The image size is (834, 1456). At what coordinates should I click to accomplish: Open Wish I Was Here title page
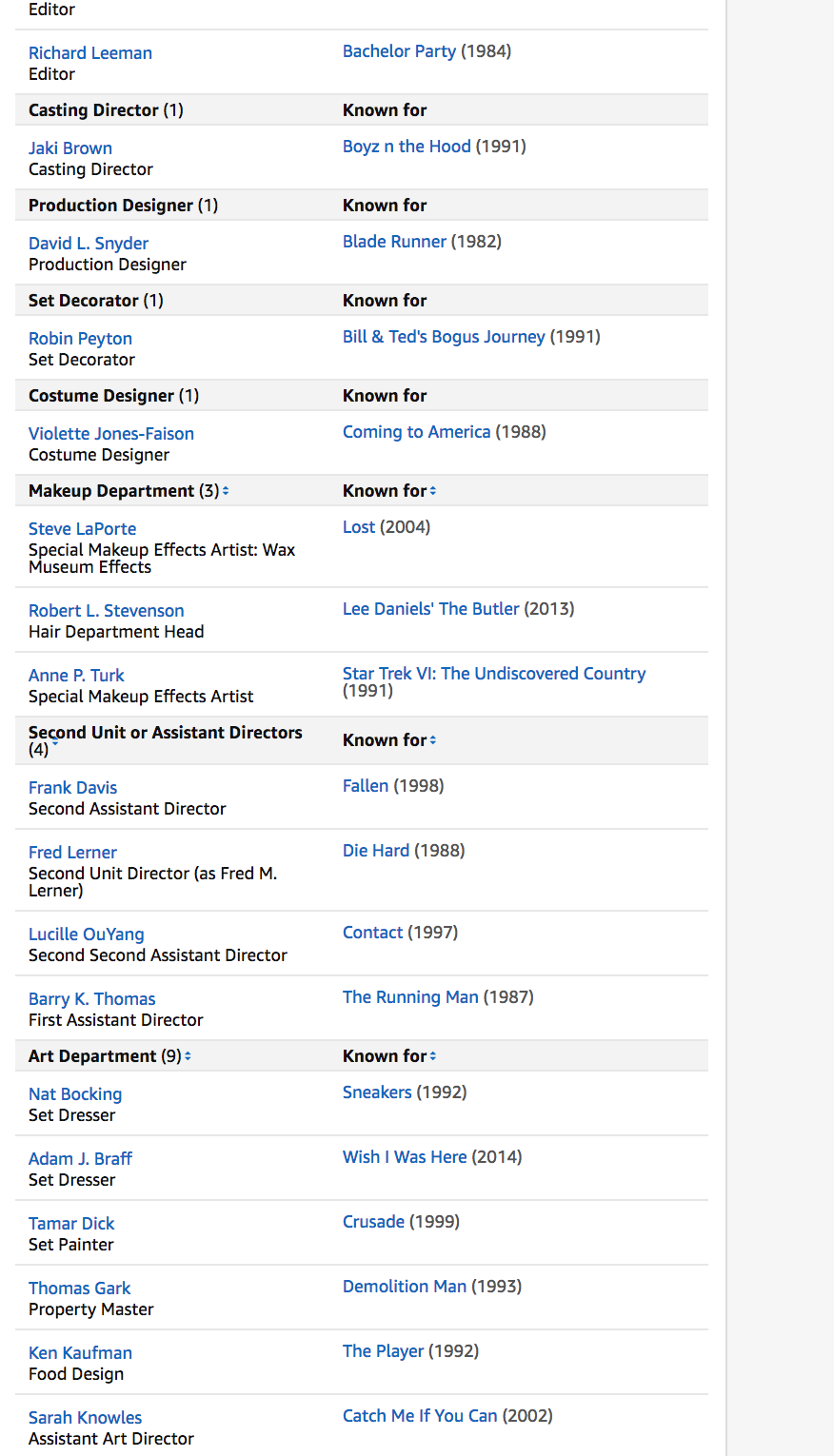[405, 1157]
